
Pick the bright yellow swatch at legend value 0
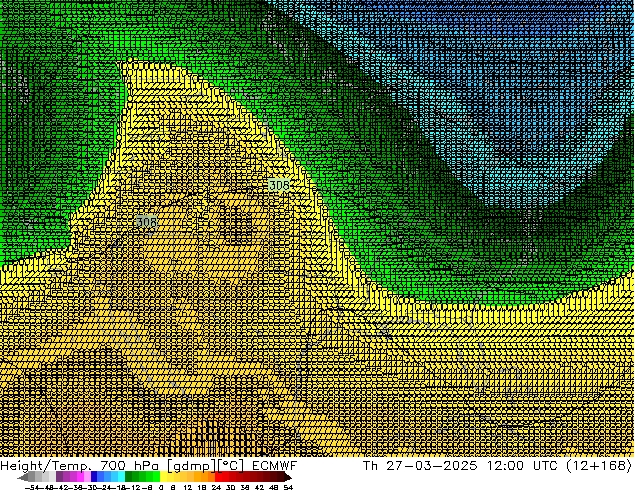click(164, 476)
